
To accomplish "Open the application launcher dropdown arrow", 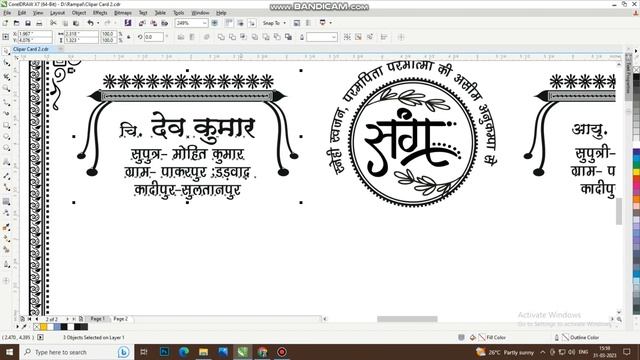I will (x=331, y=23).
